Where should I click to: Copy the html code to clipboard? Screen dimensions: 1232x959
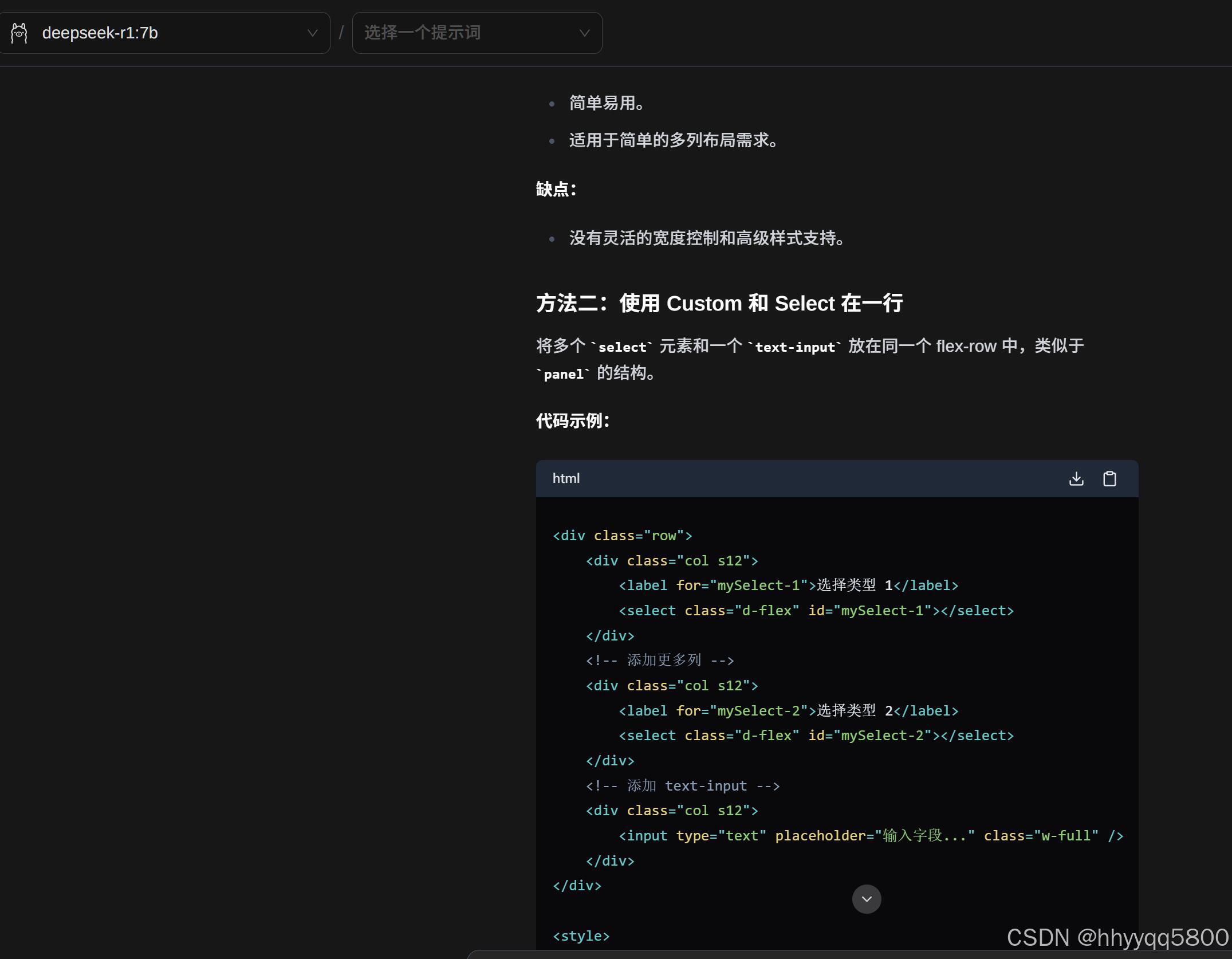tap(1109, 478)
